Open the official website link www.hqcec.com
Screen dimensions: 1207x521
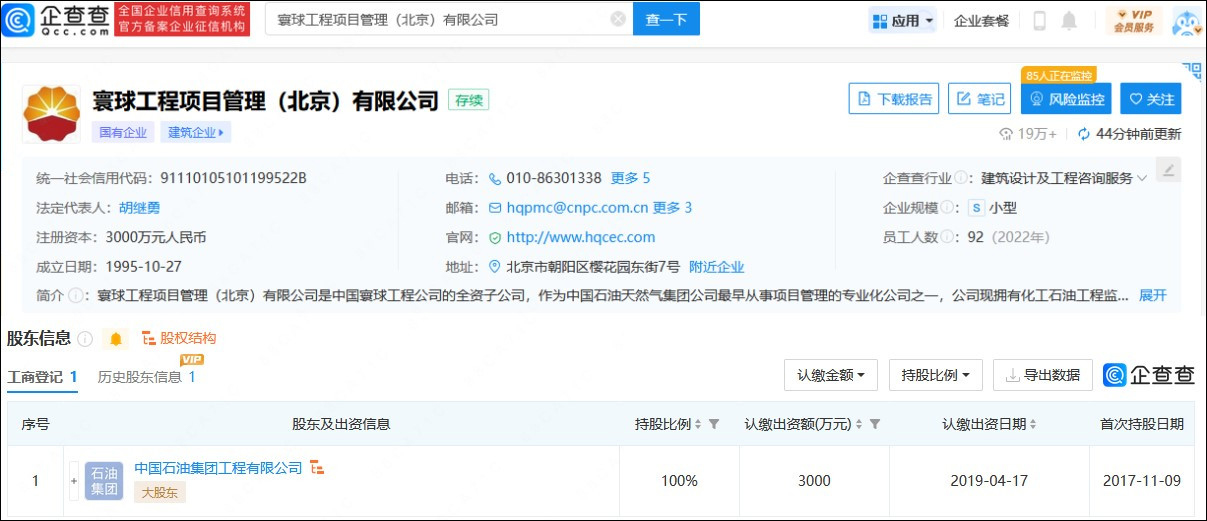pyautogui.click(x=580, y=238)
